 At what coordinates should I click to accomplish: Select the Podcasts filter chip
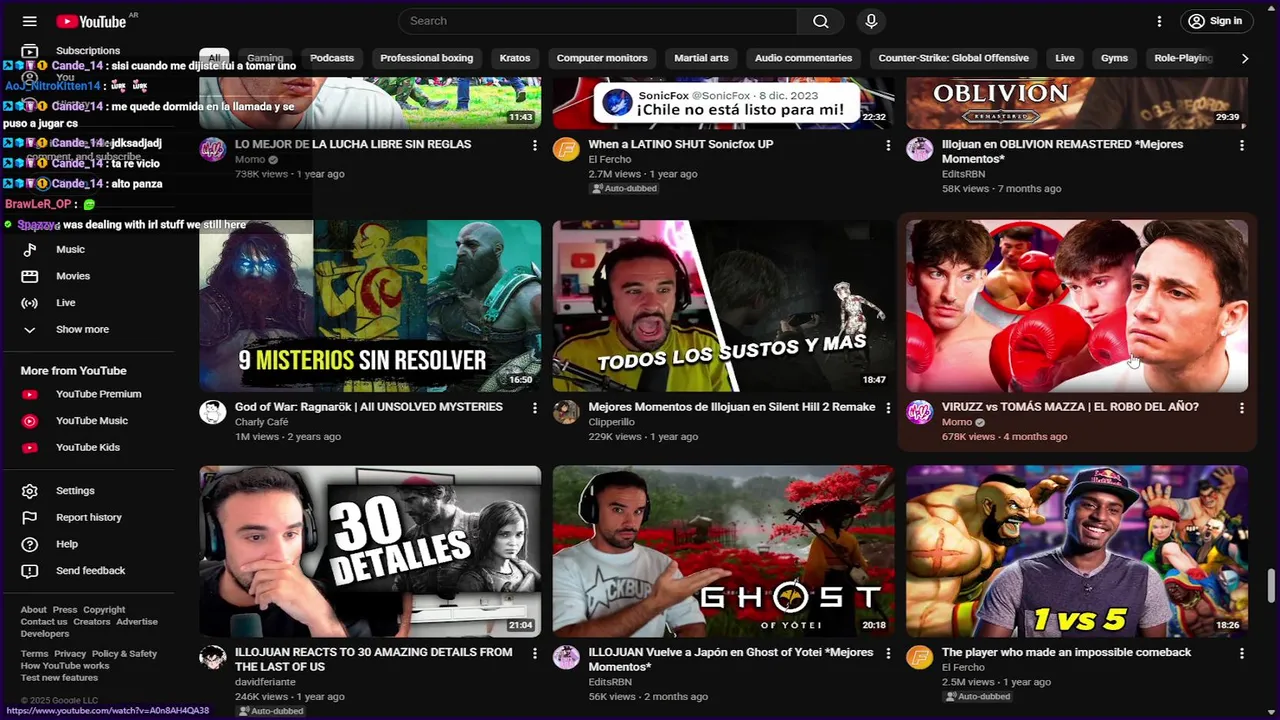pos(332,58)
